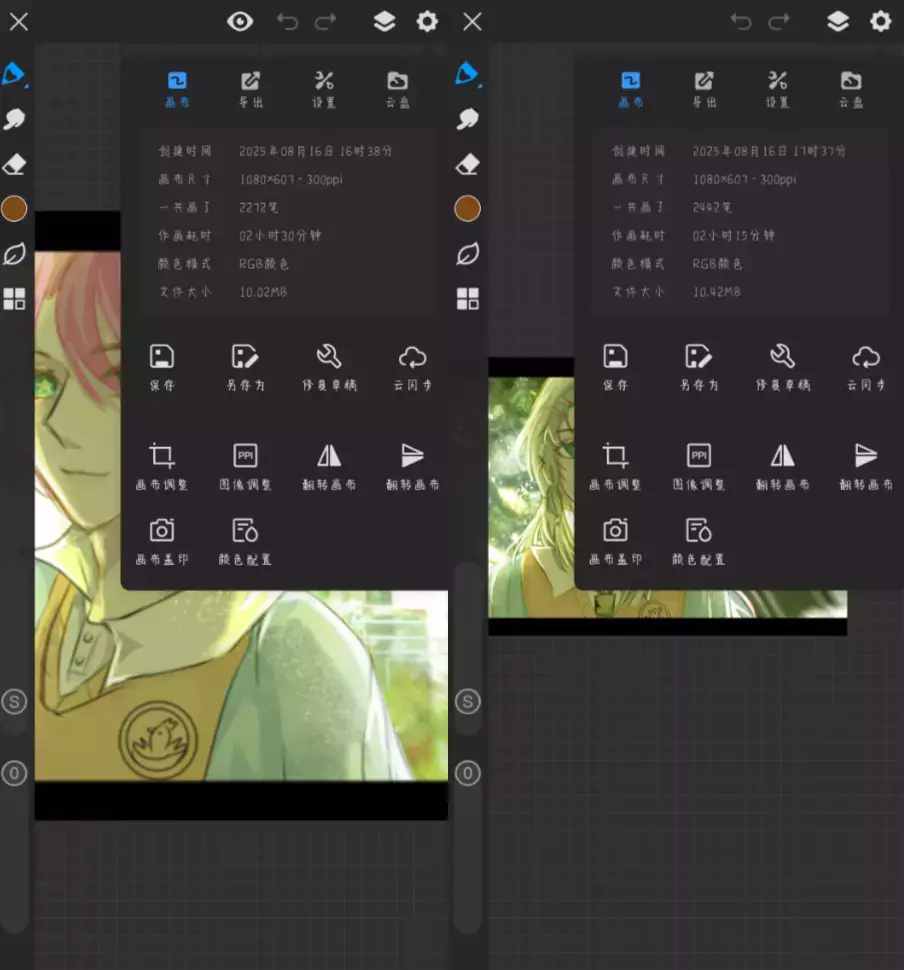Click text 10.02MB in left screenshot
This screenshot has height=970, width=904.
coord(263,292)
